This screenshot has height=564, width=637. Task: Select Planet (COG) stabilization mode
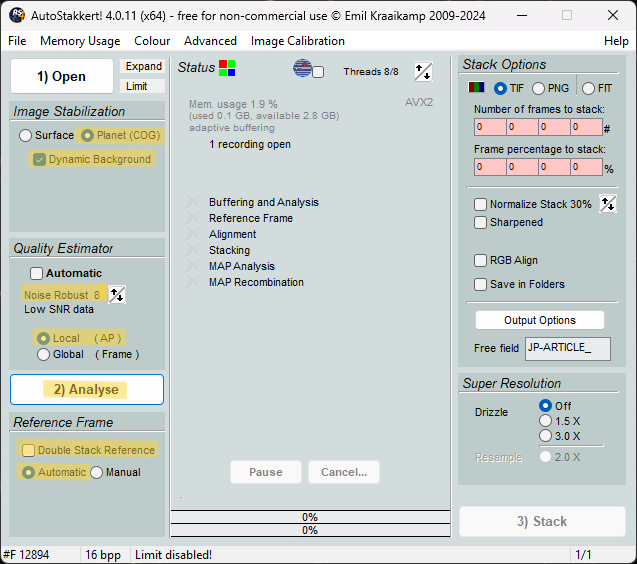click(x=87, y=135)
